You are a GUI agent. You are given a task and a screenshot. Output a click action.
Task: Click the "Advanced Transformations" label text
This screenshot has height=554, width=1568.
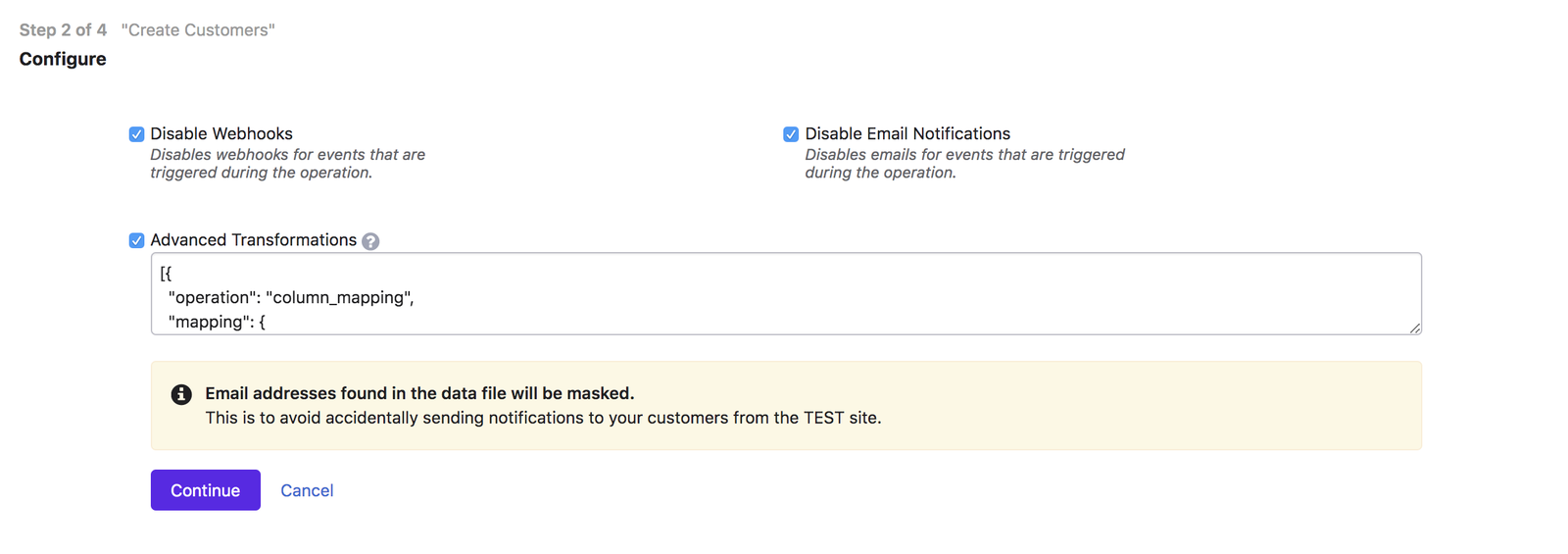(x=253, y=240)
